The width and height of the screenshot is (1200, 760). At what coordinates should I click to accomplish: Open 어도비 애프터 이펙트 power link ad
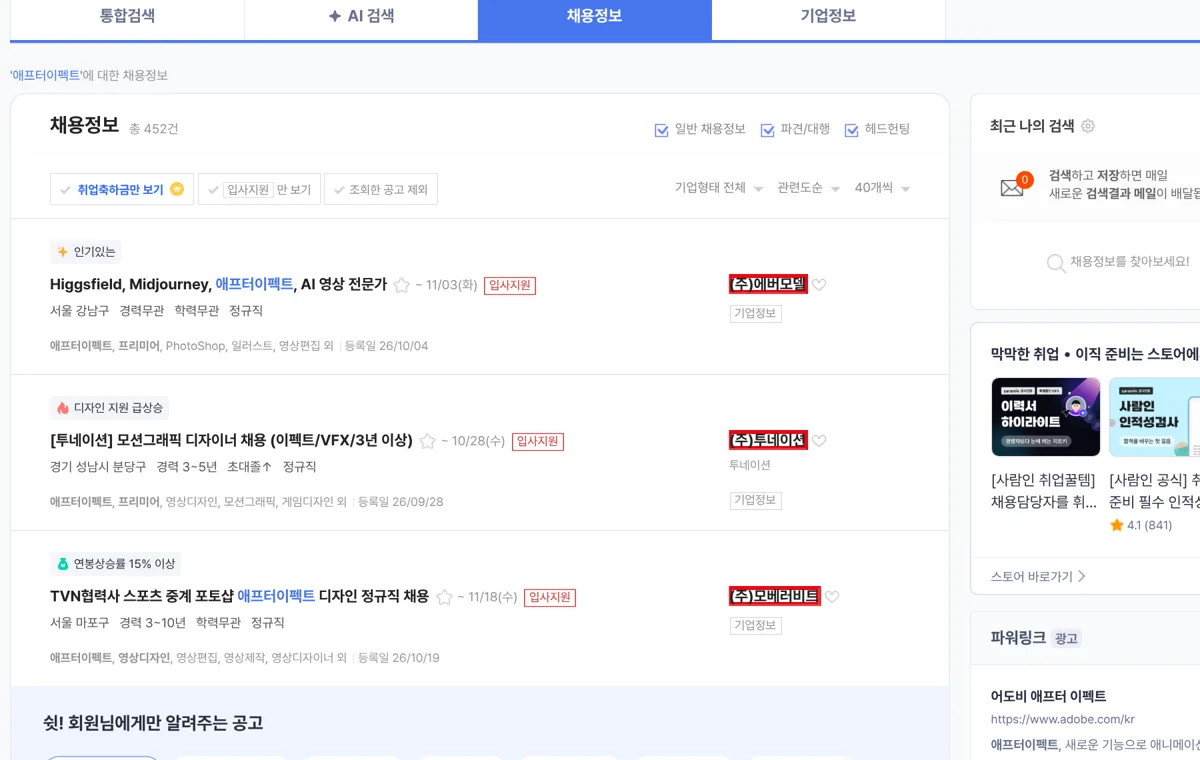point(1048,696)
